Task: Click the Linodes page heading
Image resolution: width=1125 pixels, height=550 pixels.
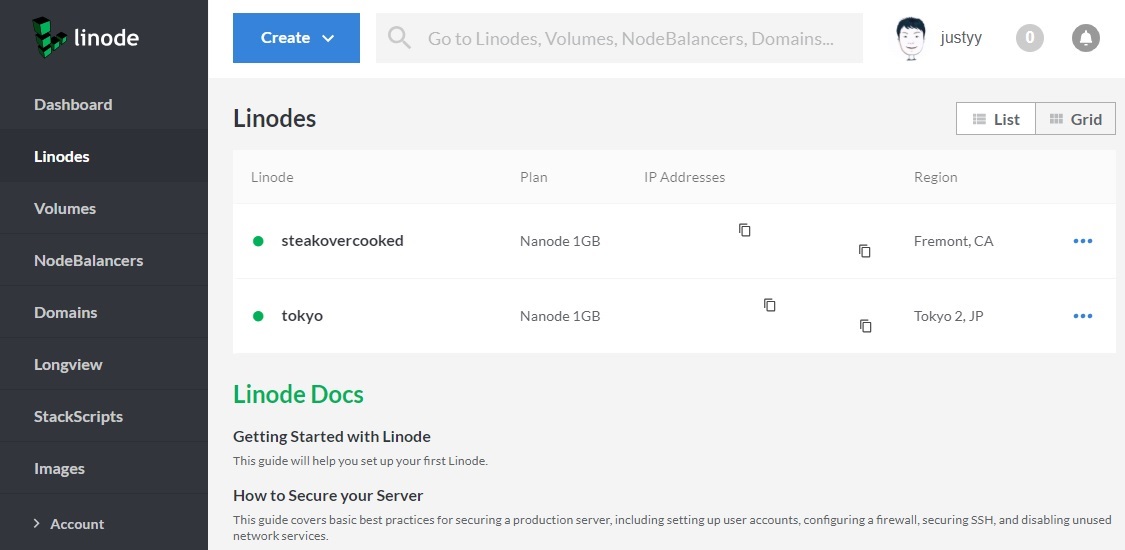Action: (x=275, y=118)
